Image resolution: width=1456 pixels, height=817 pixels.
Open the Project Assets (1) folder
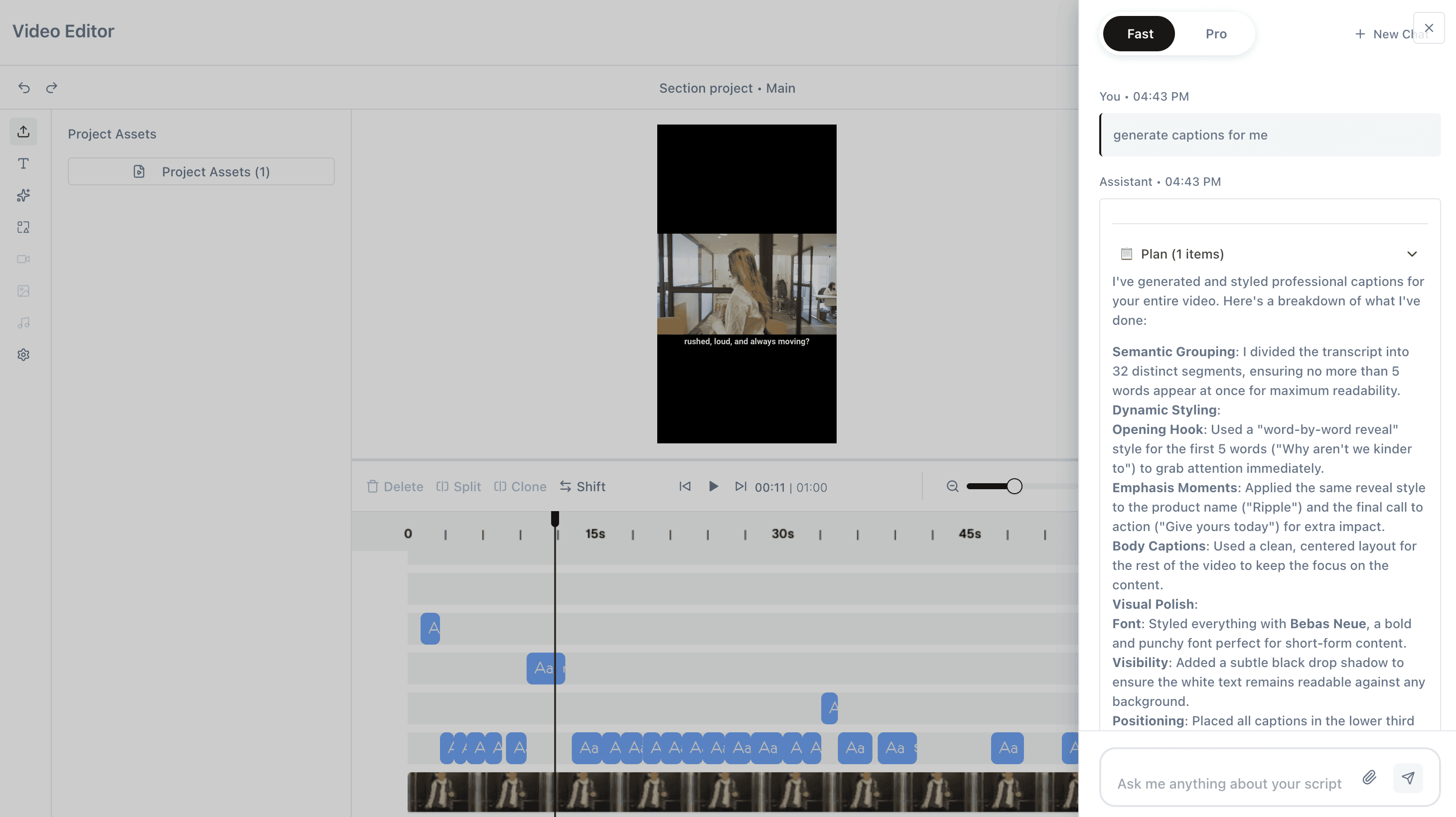point(201,172)
